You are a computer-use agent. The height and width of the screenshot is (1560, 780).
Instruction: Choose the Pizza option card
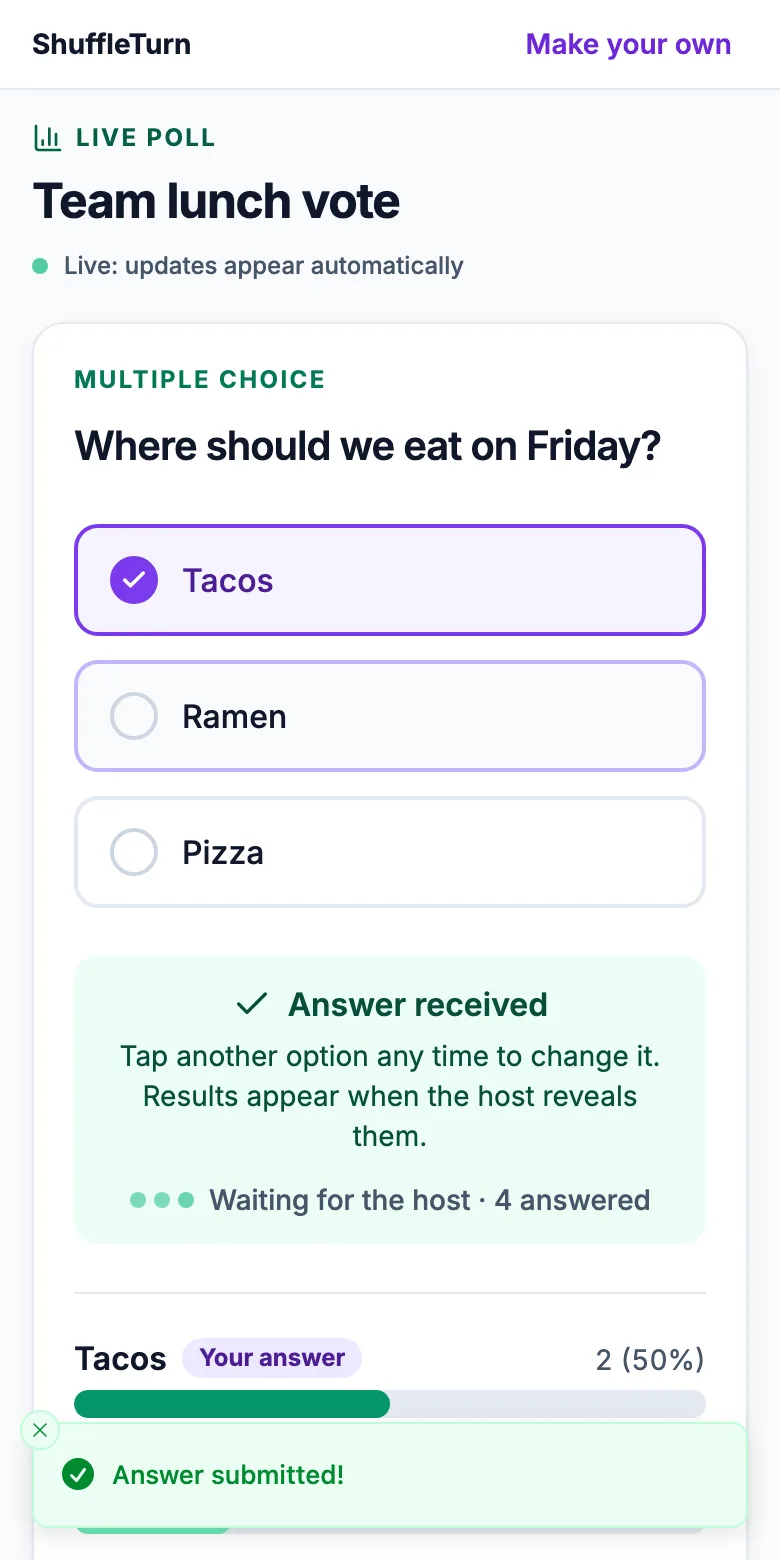coord(390,852)
